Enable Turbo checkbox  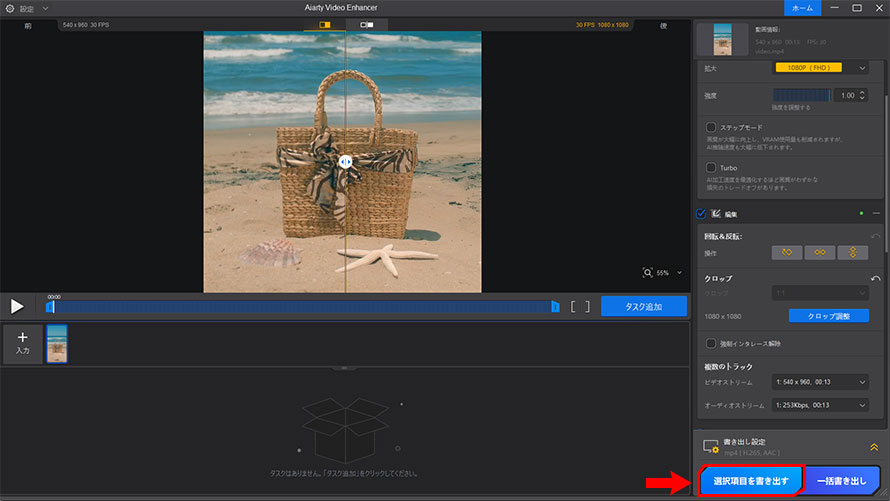(x=711, y=167)
